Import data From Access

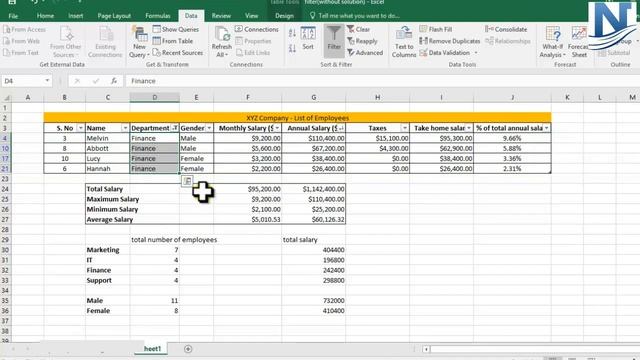click(24, 29)
